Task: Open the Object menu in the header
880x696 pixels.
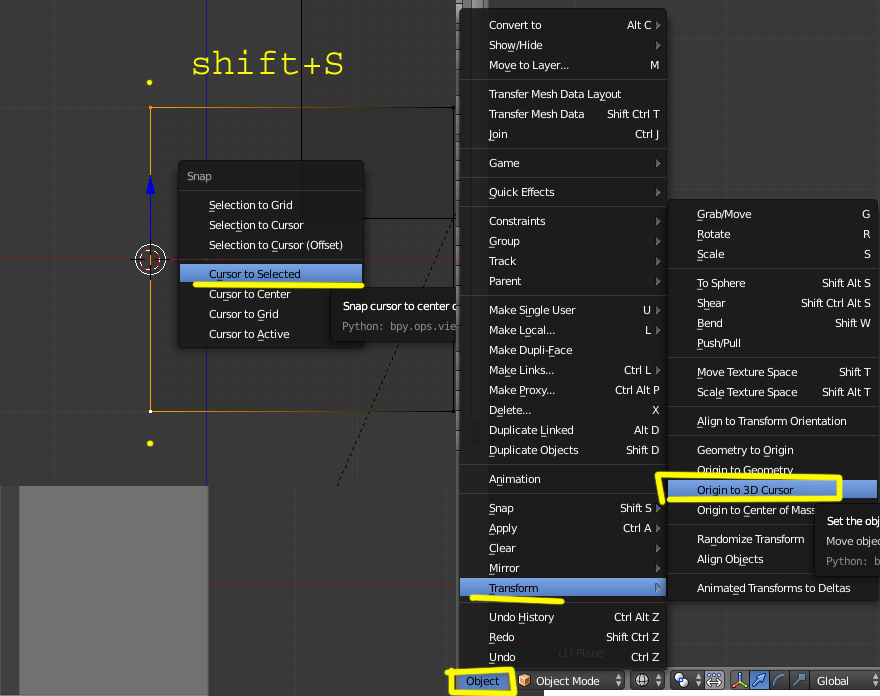Action: coord(482,681)
